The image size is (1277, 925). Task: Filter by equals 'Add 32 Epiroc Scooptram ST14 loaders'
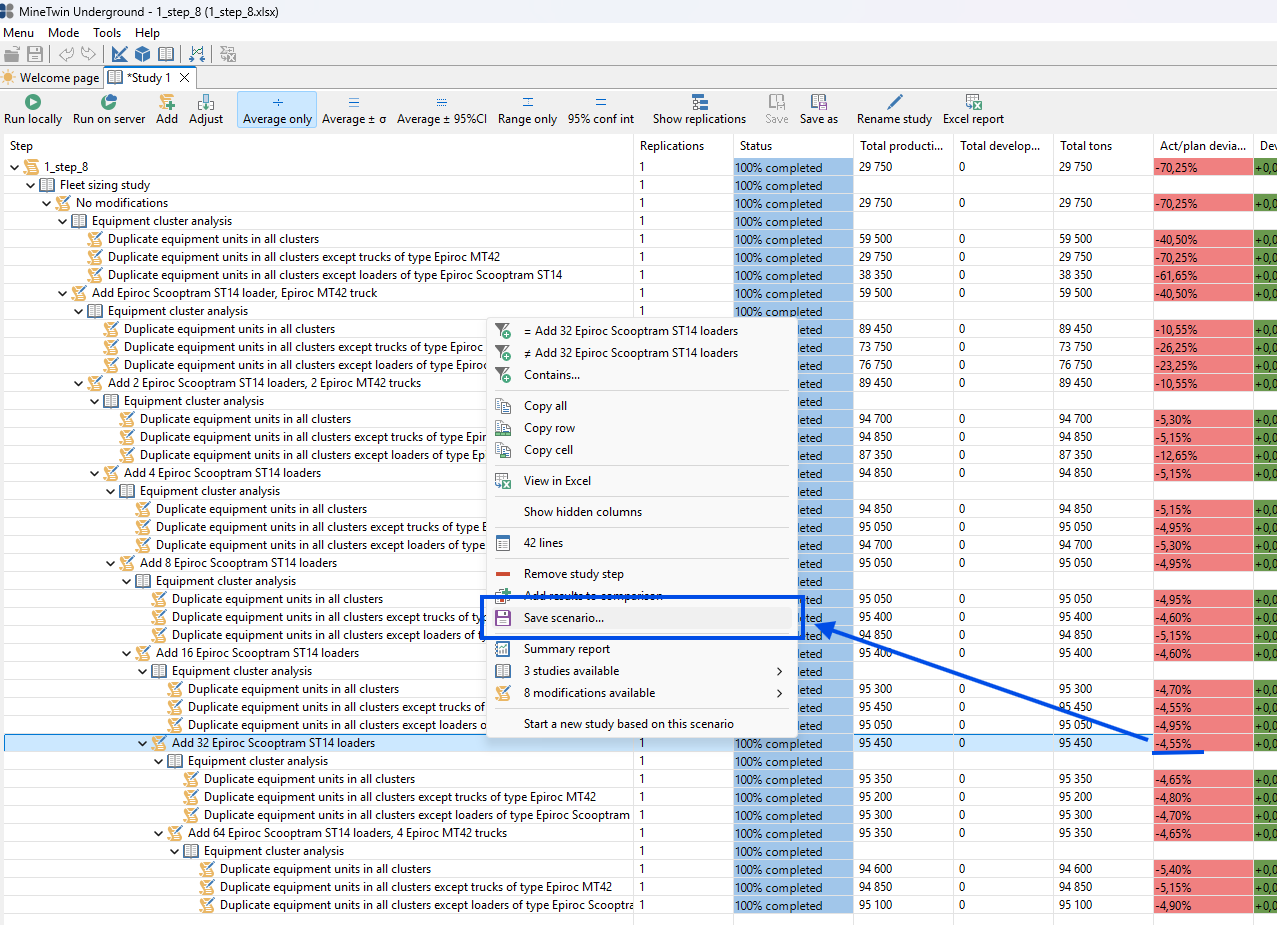coord(630,331)
